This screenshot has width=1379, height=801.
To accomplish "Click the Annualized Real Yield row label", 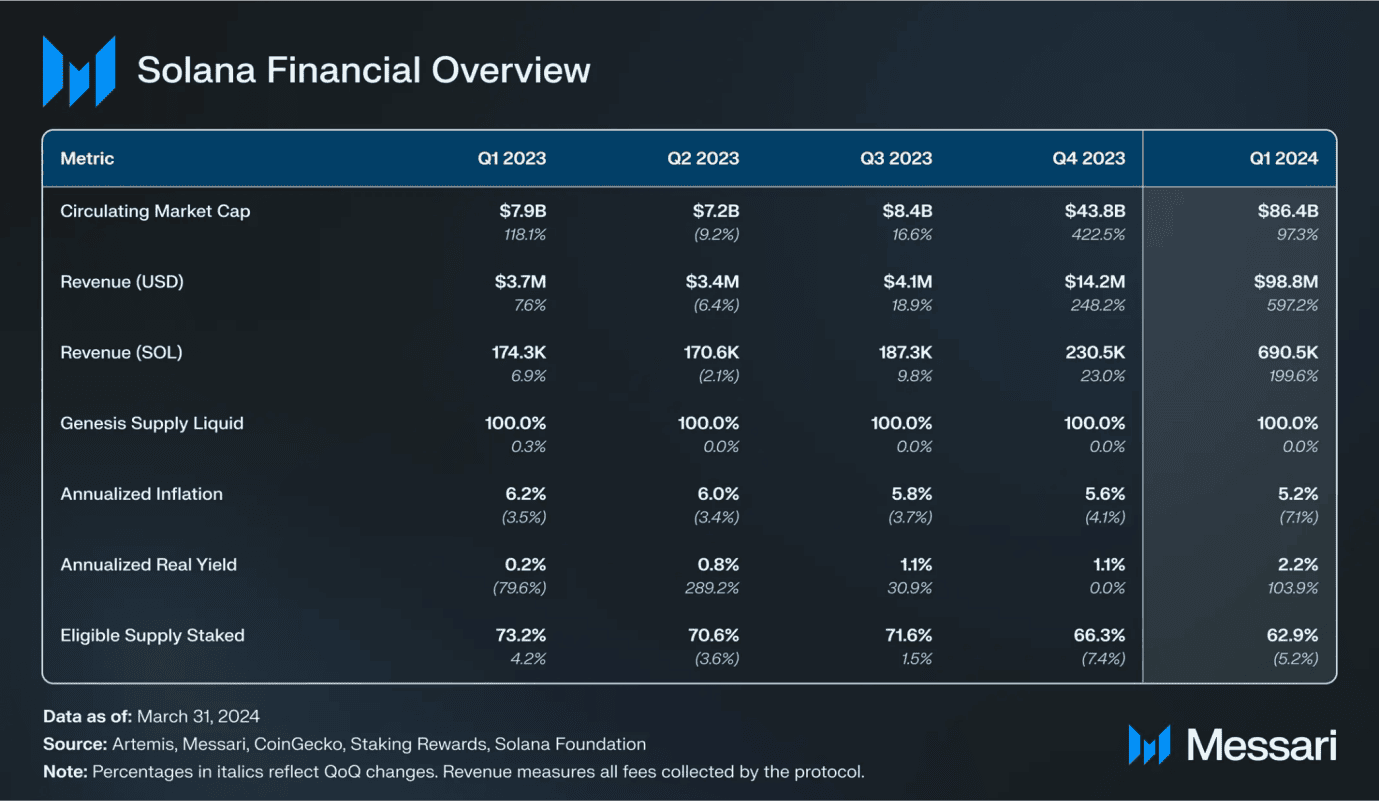I will coord(148,564).
